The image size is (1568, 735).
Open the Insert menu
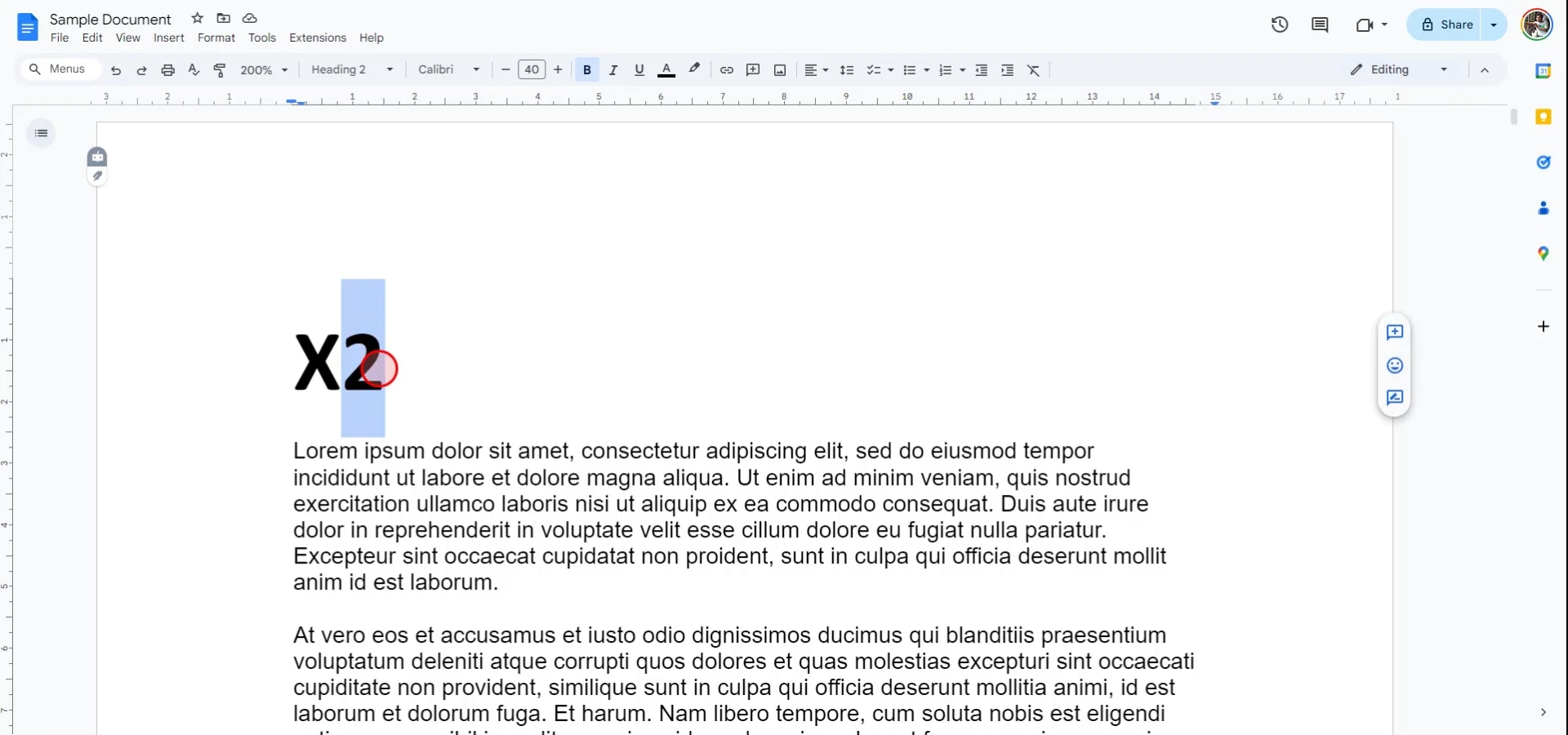169,38
